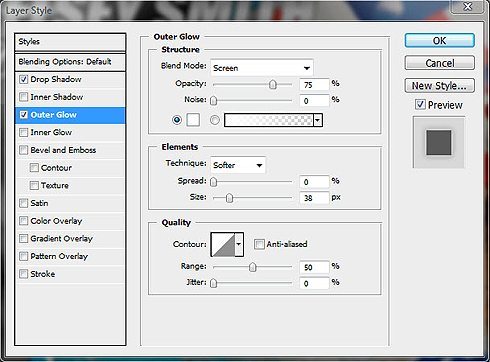Click the Jitter percentage field
The height and width of the screenshot is (362, 490).
coord(314,283)
